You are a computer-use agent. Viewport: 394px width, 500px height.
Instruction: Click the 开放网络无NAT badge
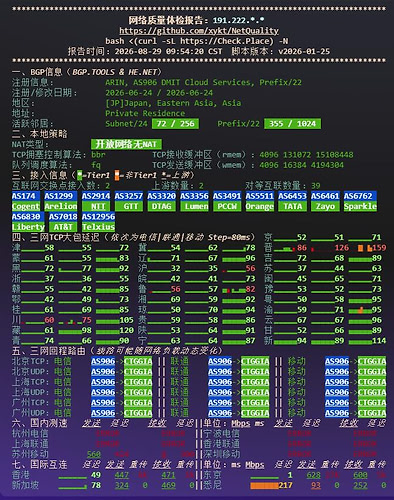[x=126, y=144]
